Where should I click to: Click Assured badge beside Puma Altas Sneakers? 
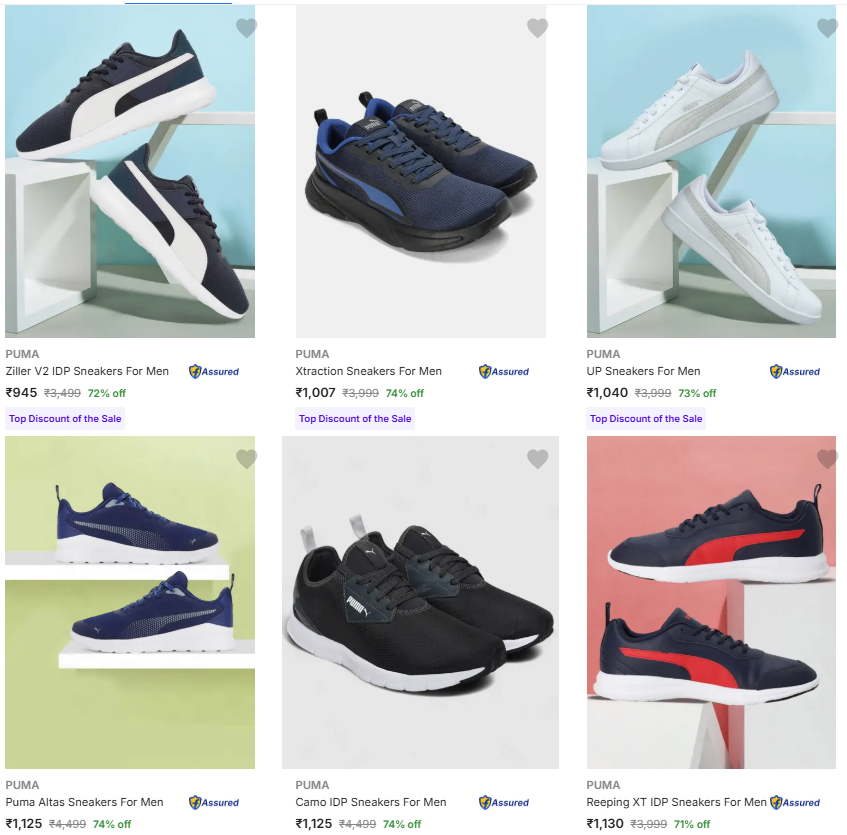(x=214, y=802)
